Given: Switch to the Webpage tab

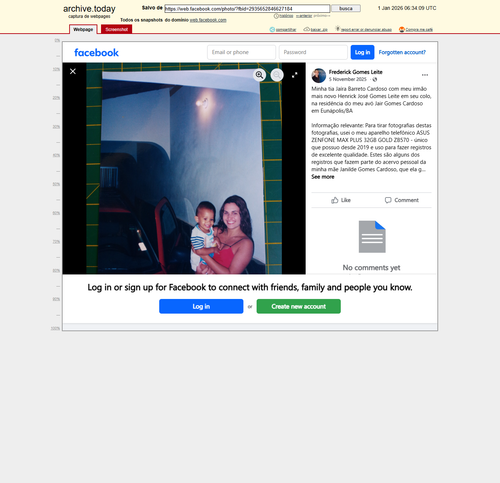Looking at the screenshot, I should pos(83,29).
